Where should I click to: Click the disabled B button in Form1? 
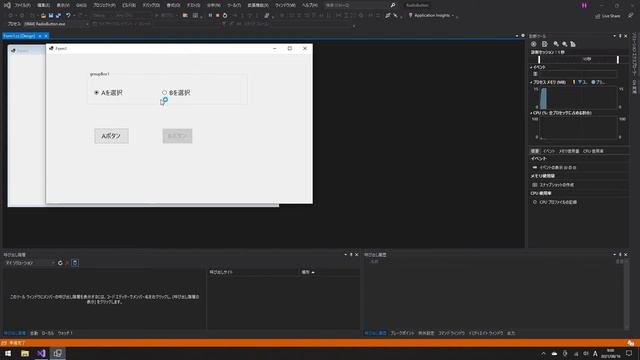[177, 136]
